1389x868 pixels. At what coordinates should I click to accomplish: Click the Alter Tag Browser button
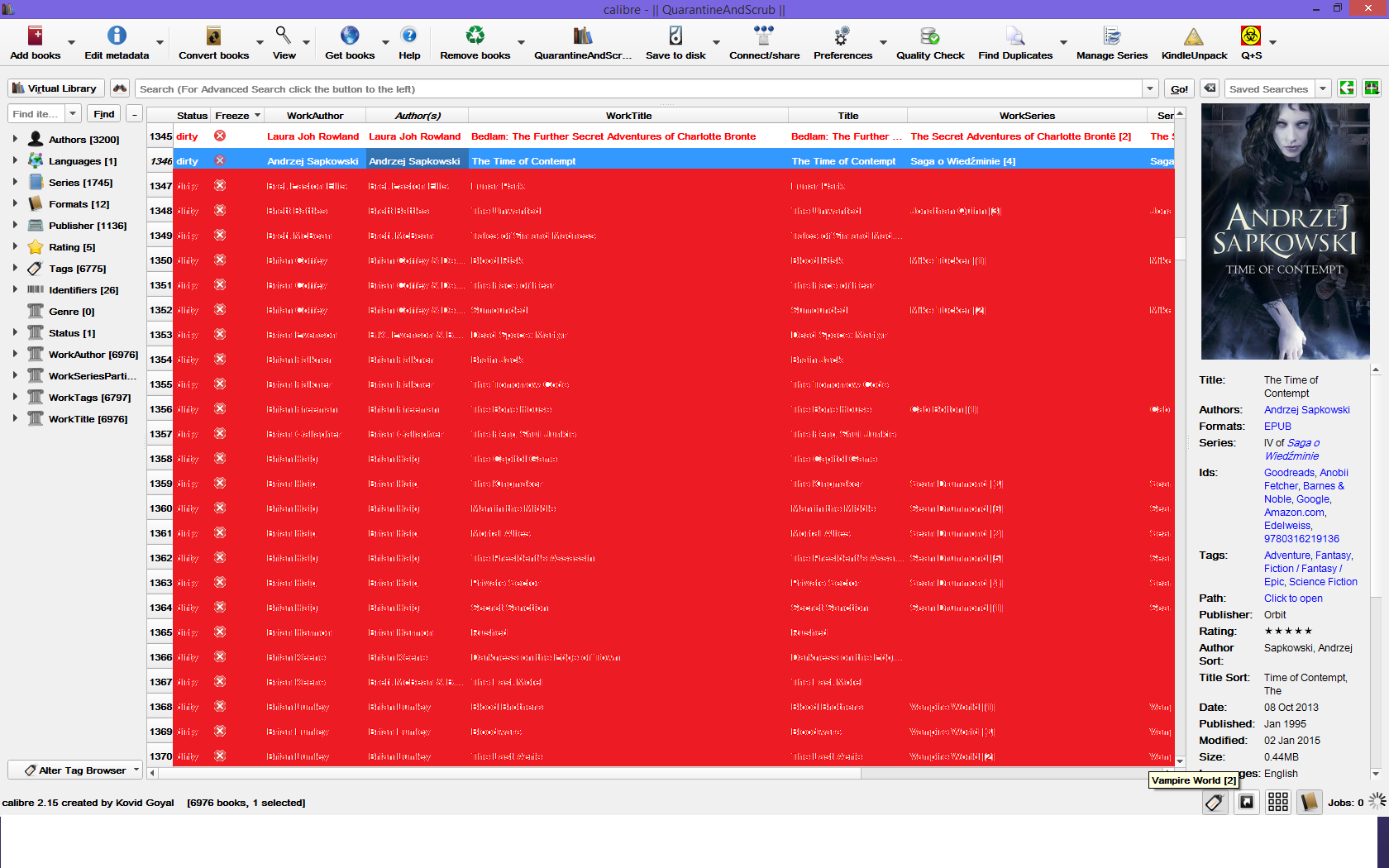(75, 770)
